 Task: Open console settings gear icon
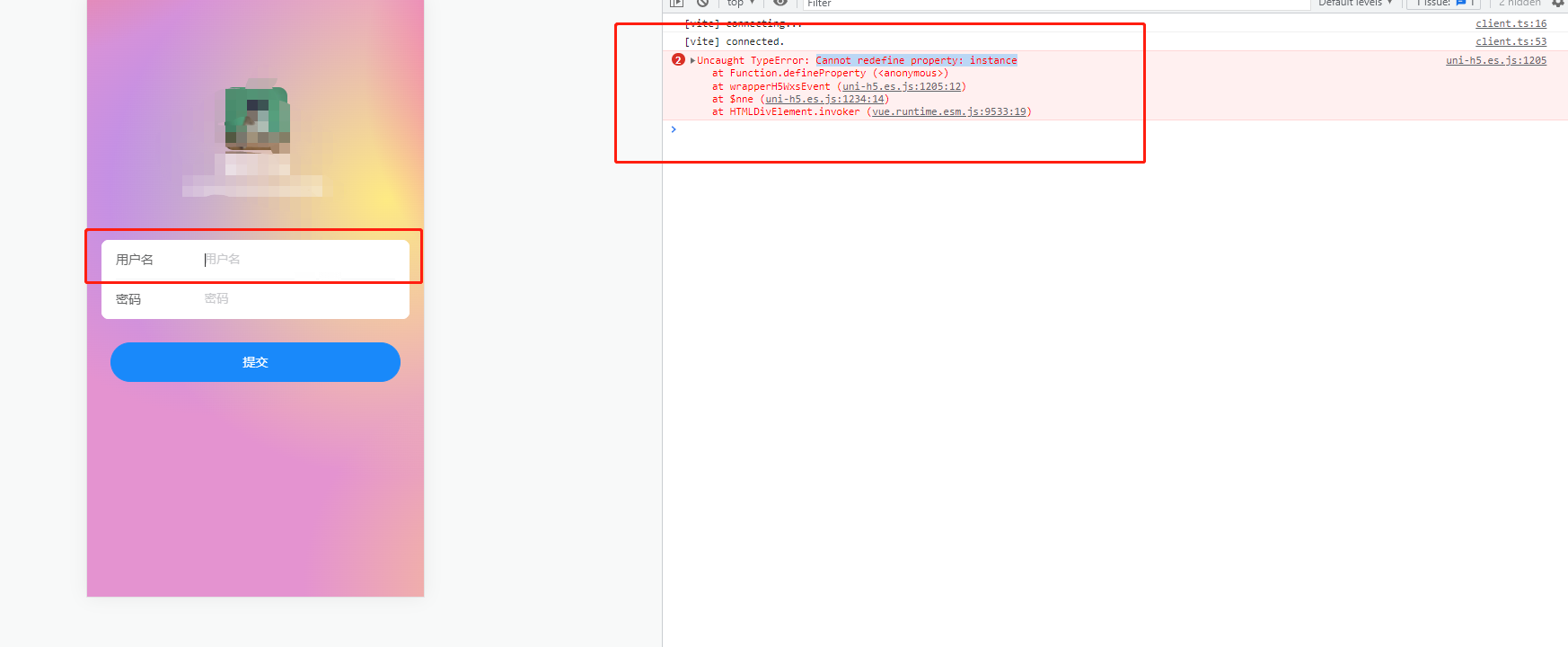[1558, 3]
